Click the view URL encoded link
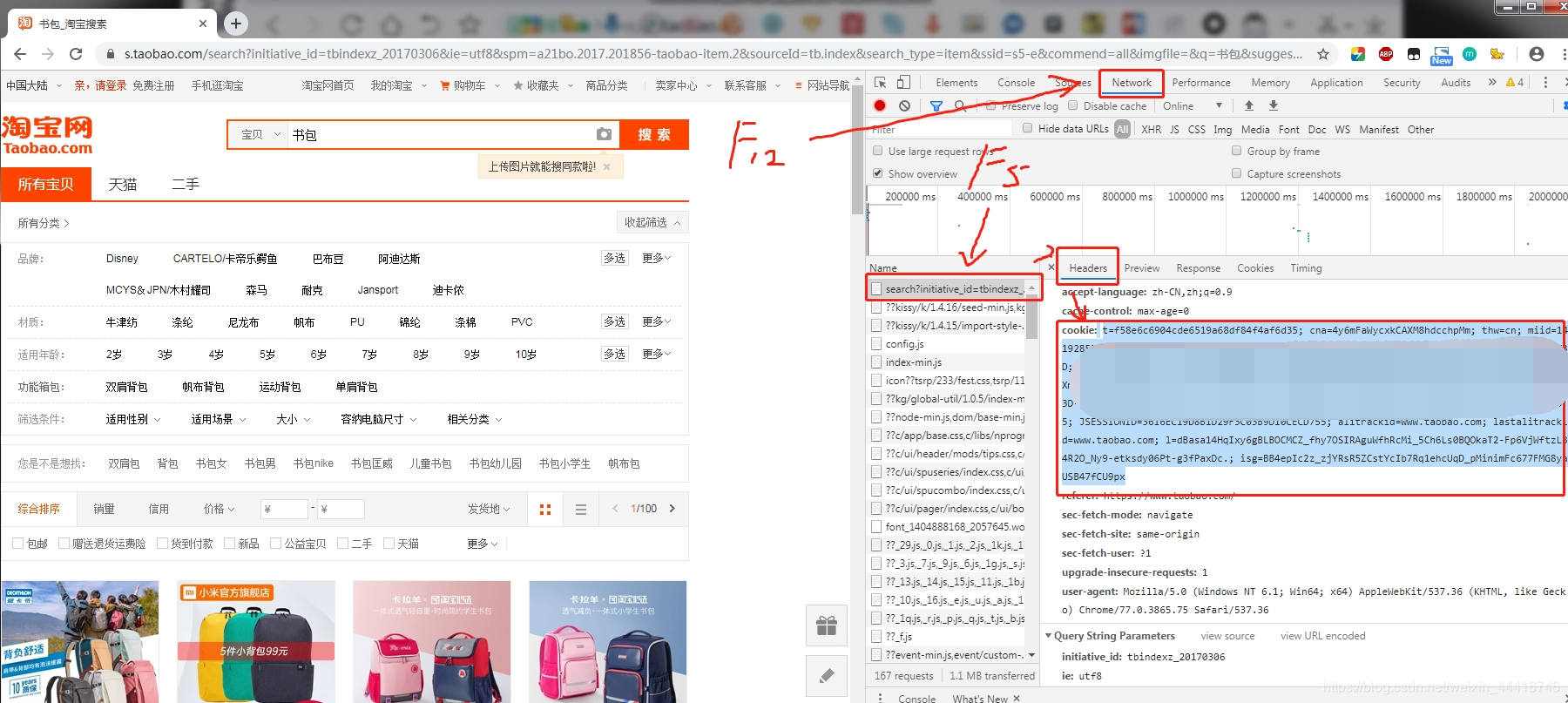The width and height of the screenshot is (1568, 703). coord(1322,636)
